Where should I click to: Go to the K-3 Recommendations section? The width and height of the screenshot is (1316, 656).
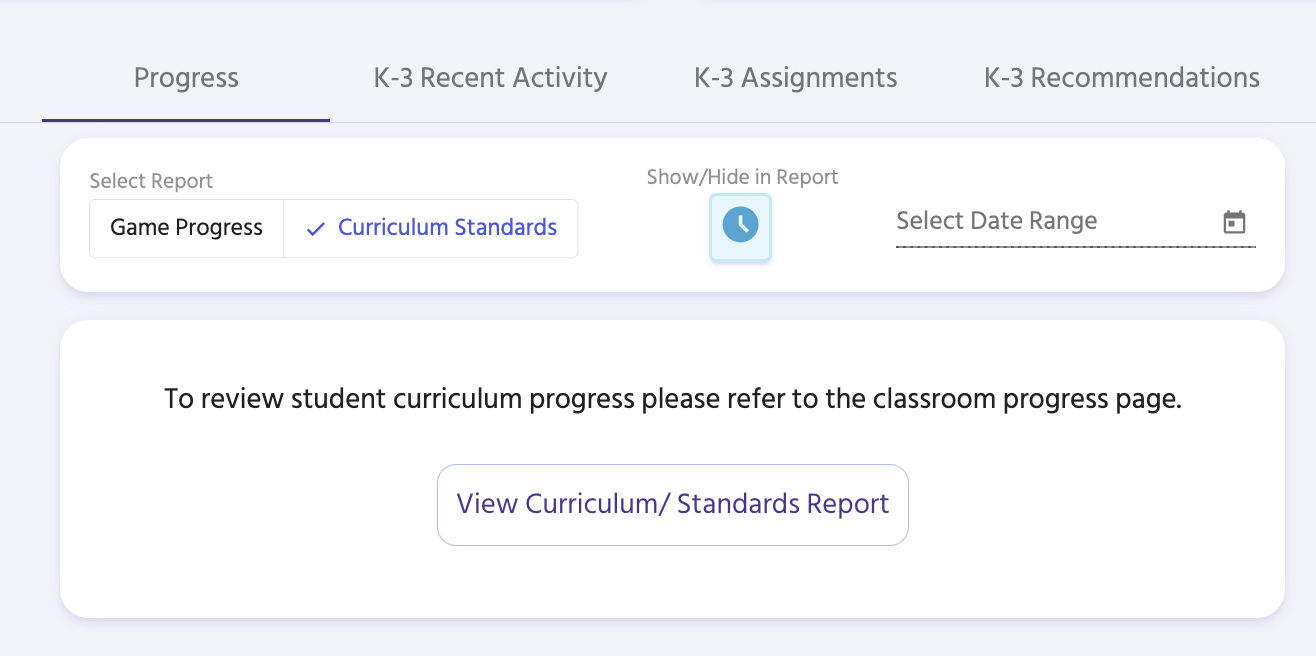(x=1120, y=77)
